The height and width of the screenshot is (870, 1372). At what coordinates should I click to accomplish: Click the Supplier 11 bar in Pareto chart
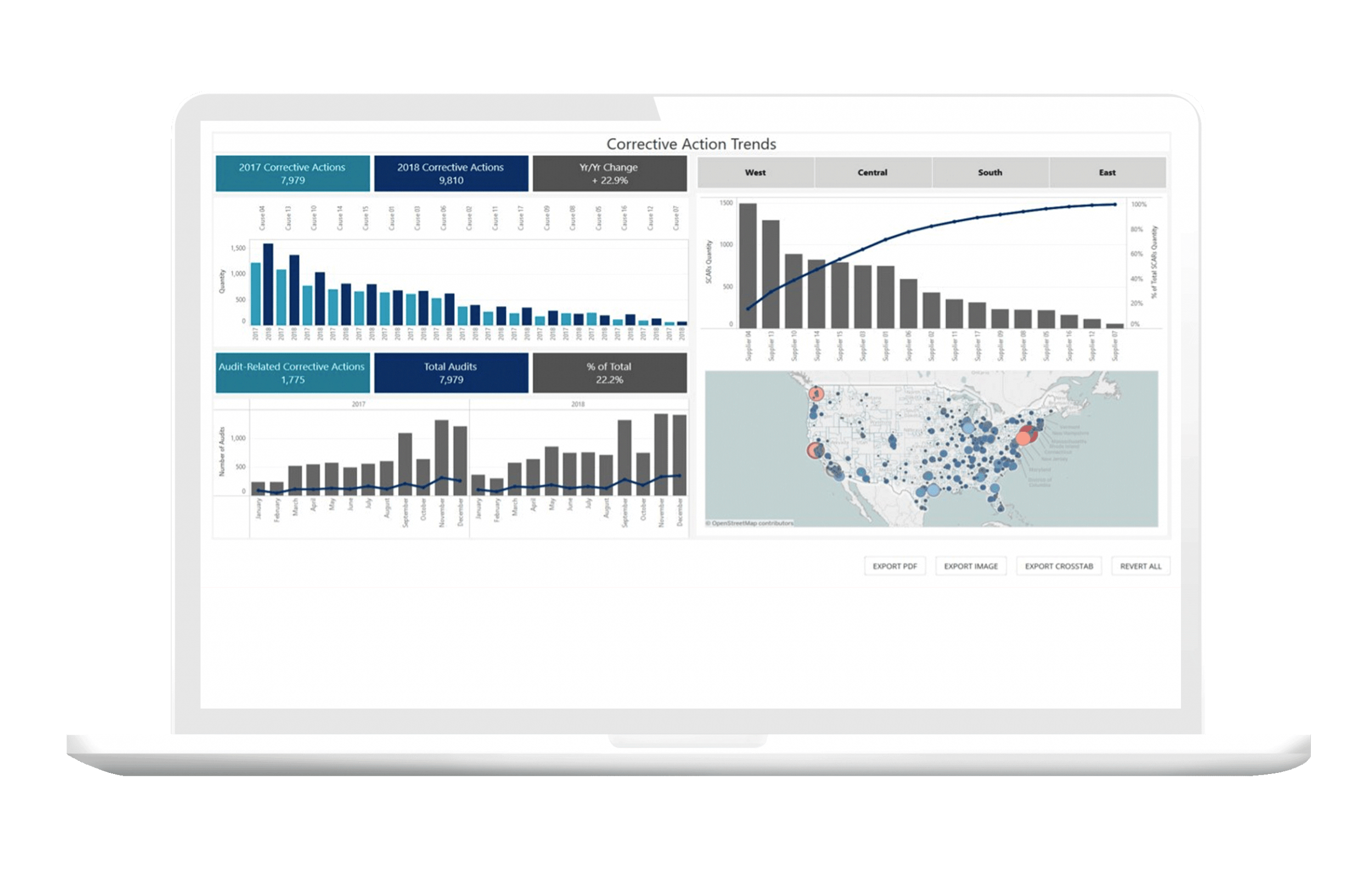coord(954,314)
